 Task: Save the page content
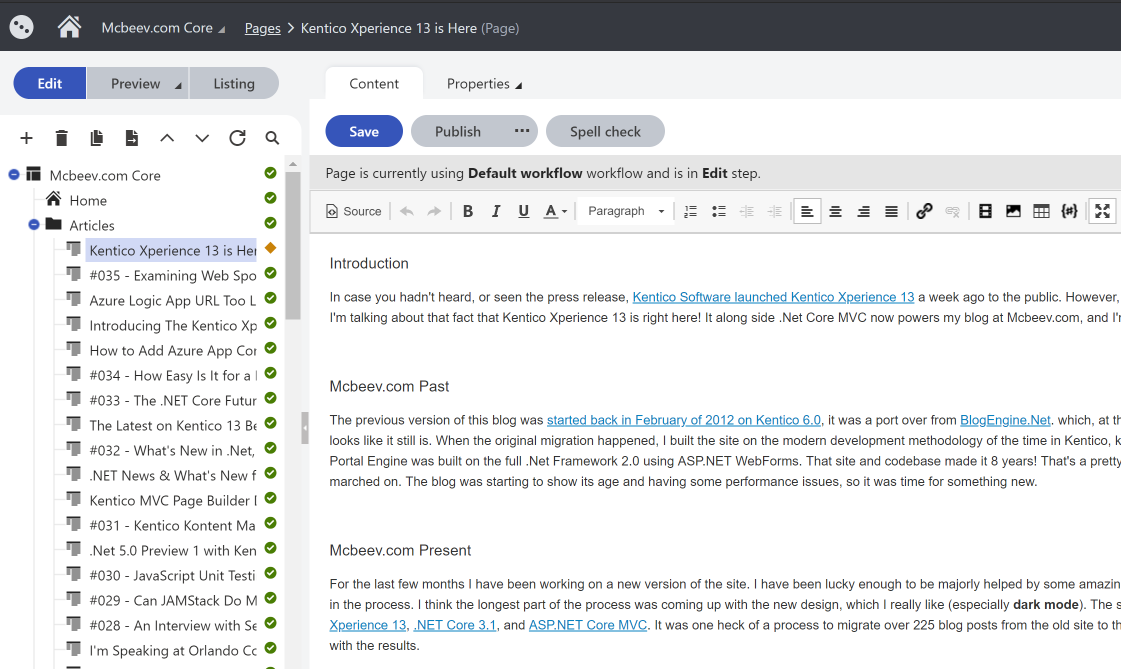pyautogui.click(x=364, y=132)
